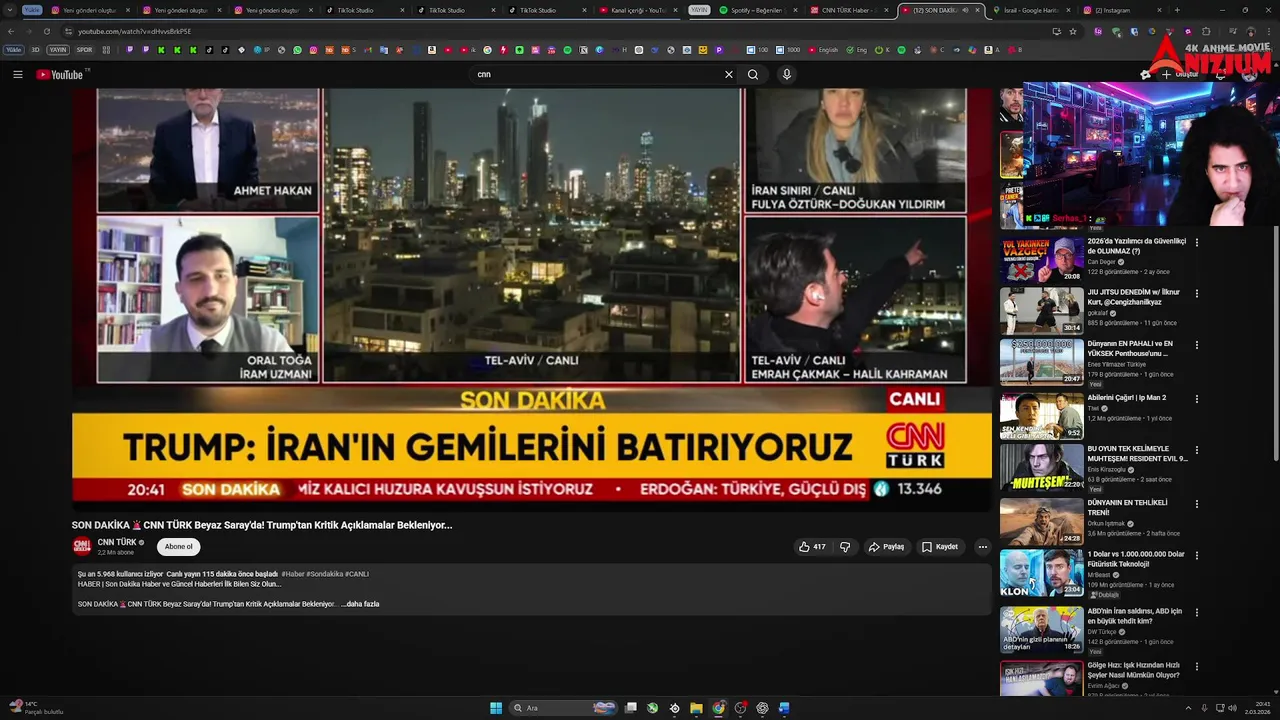Open ChatGPT icon in the taskbar
The height and width of the screenshot is (720, 1280).
pyautogui.click(x=762, y=708)
